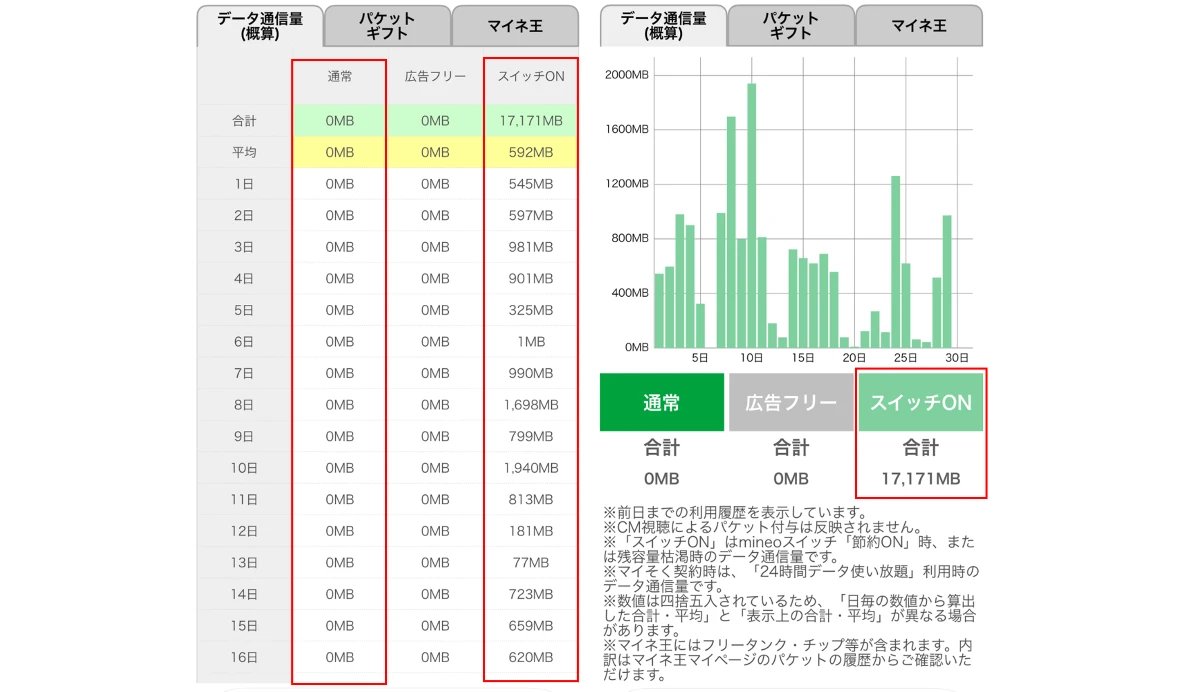Image resolution: width=1200 pixels, height=692 pixels.
Task: Select the 通常 column header in the table
Action: (x=340, y=77)
